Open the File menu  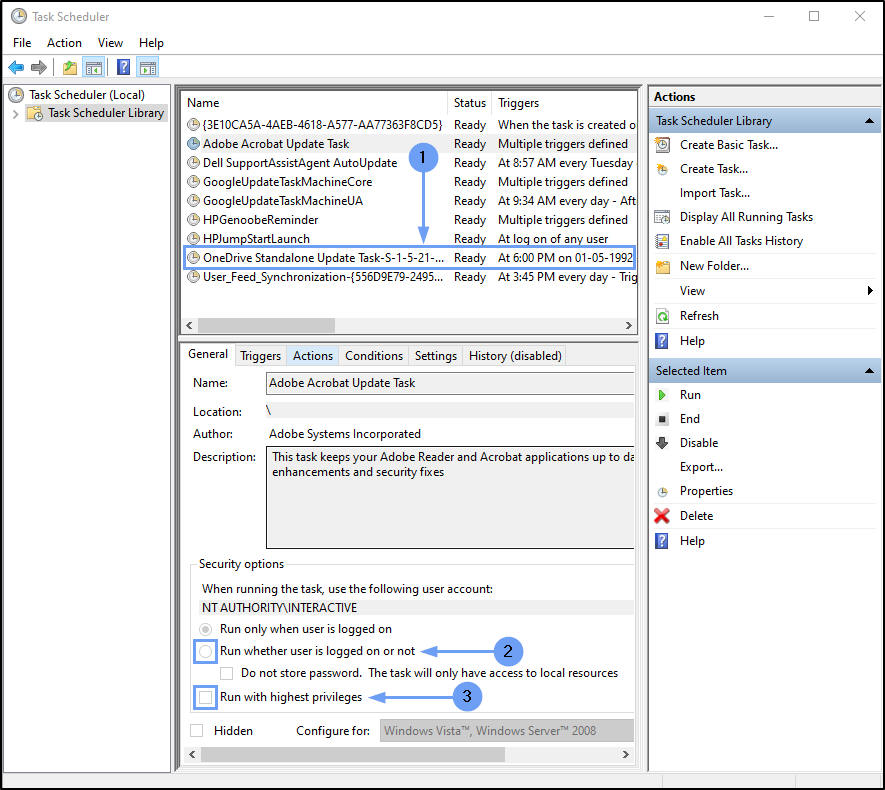[x=22, y=43]
